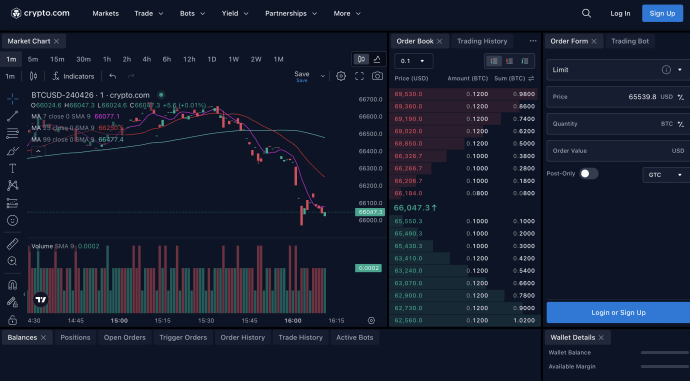Open the Indicators dialog
690x381 pixels.
[x=73, y=76]
